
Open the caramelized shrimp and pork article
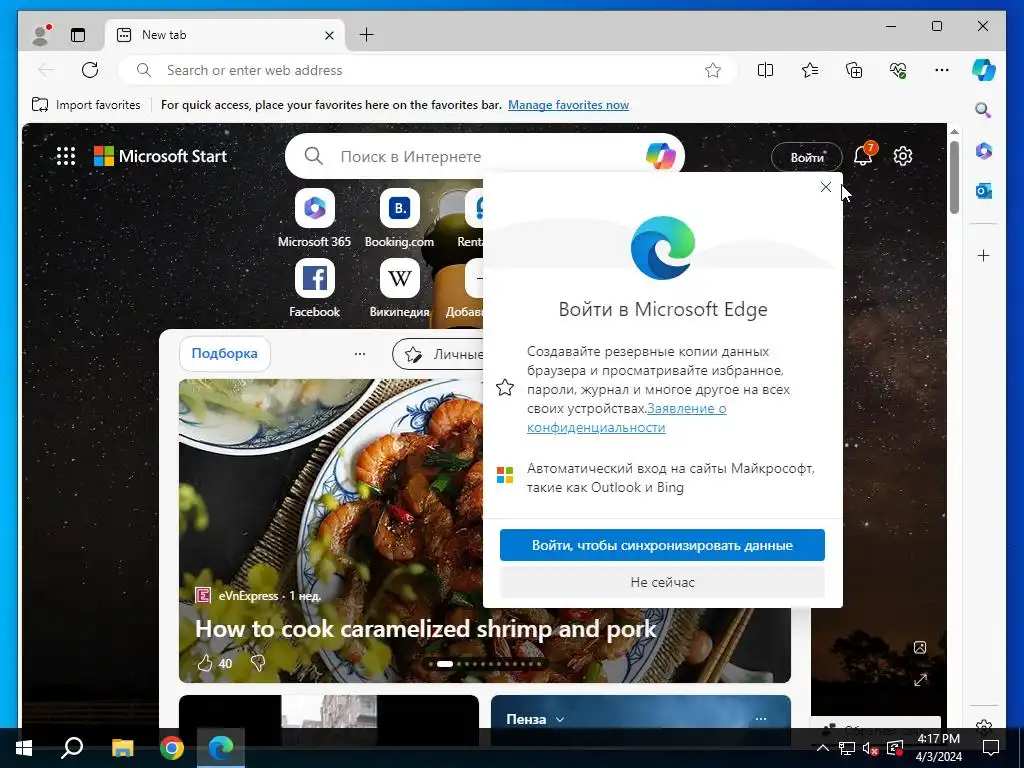pos(425,629)
